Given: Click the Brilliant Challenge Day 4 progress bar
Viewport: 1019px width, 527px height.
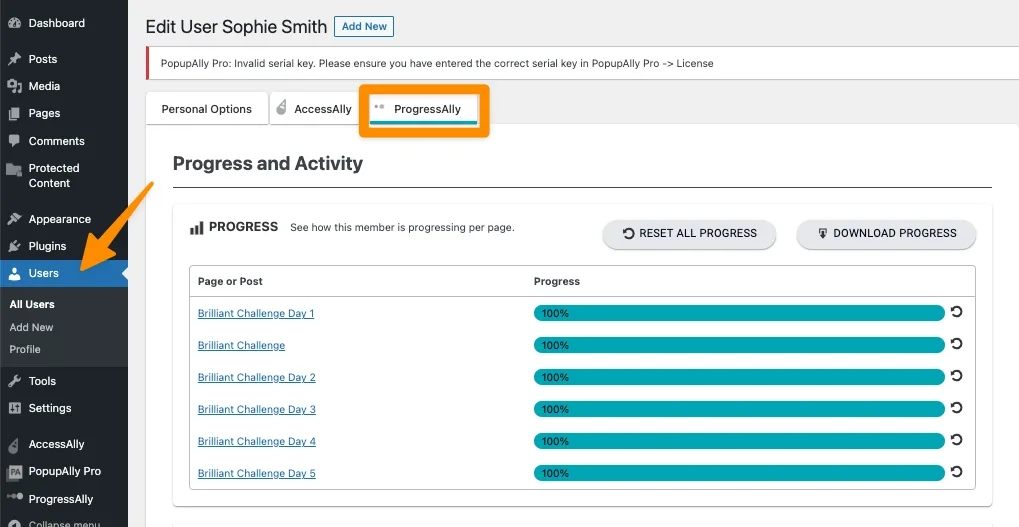Looking at the screenshot, I should (x=738, y=441).
